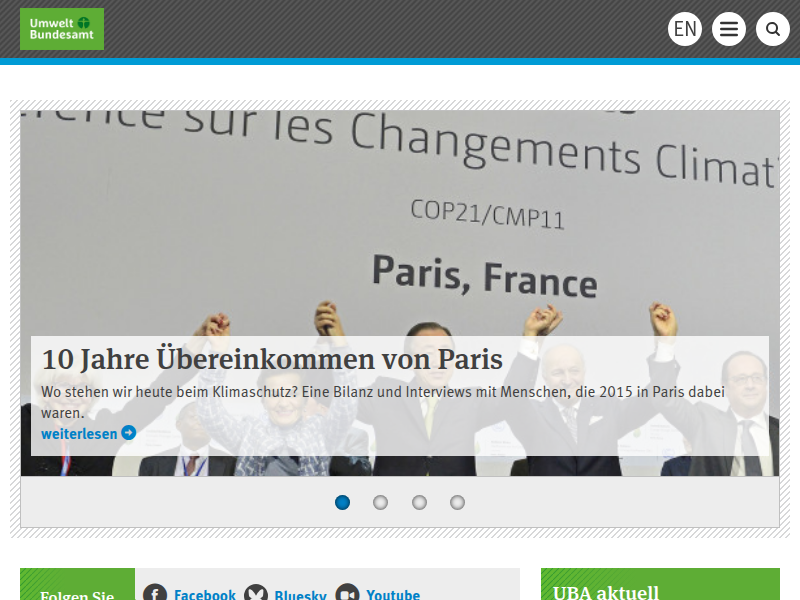
Task: Select the fourth carousel slide dot
Action: 458,503
